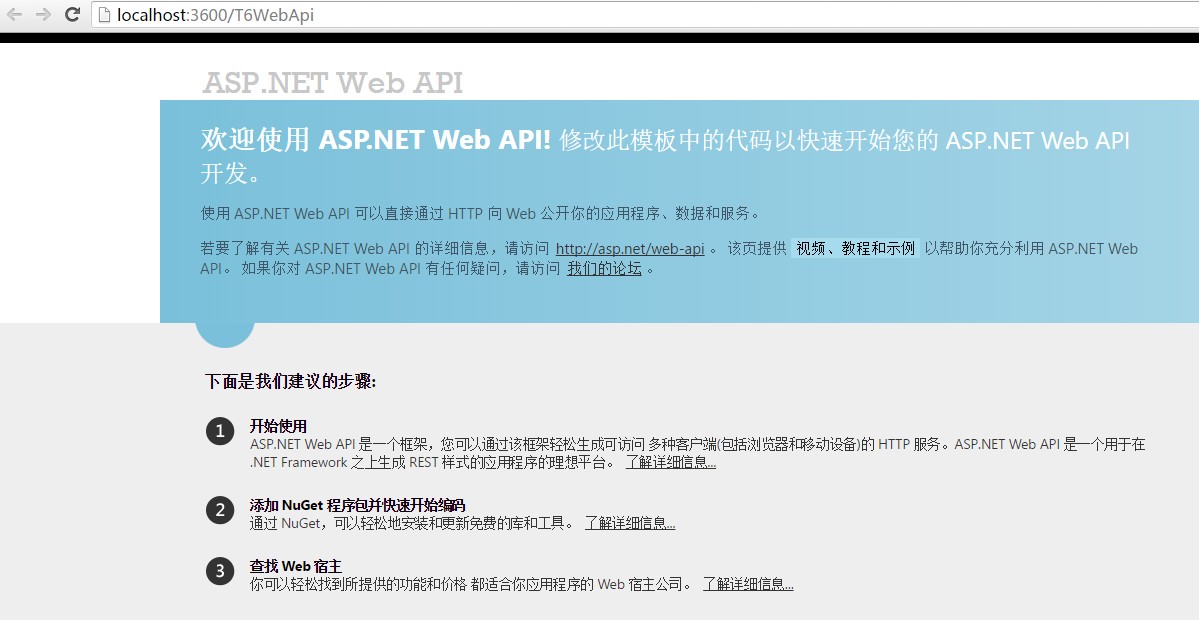Open 了解详细信息 link under 开始使用
The image size is (1199, 620).
click(671, 462)
